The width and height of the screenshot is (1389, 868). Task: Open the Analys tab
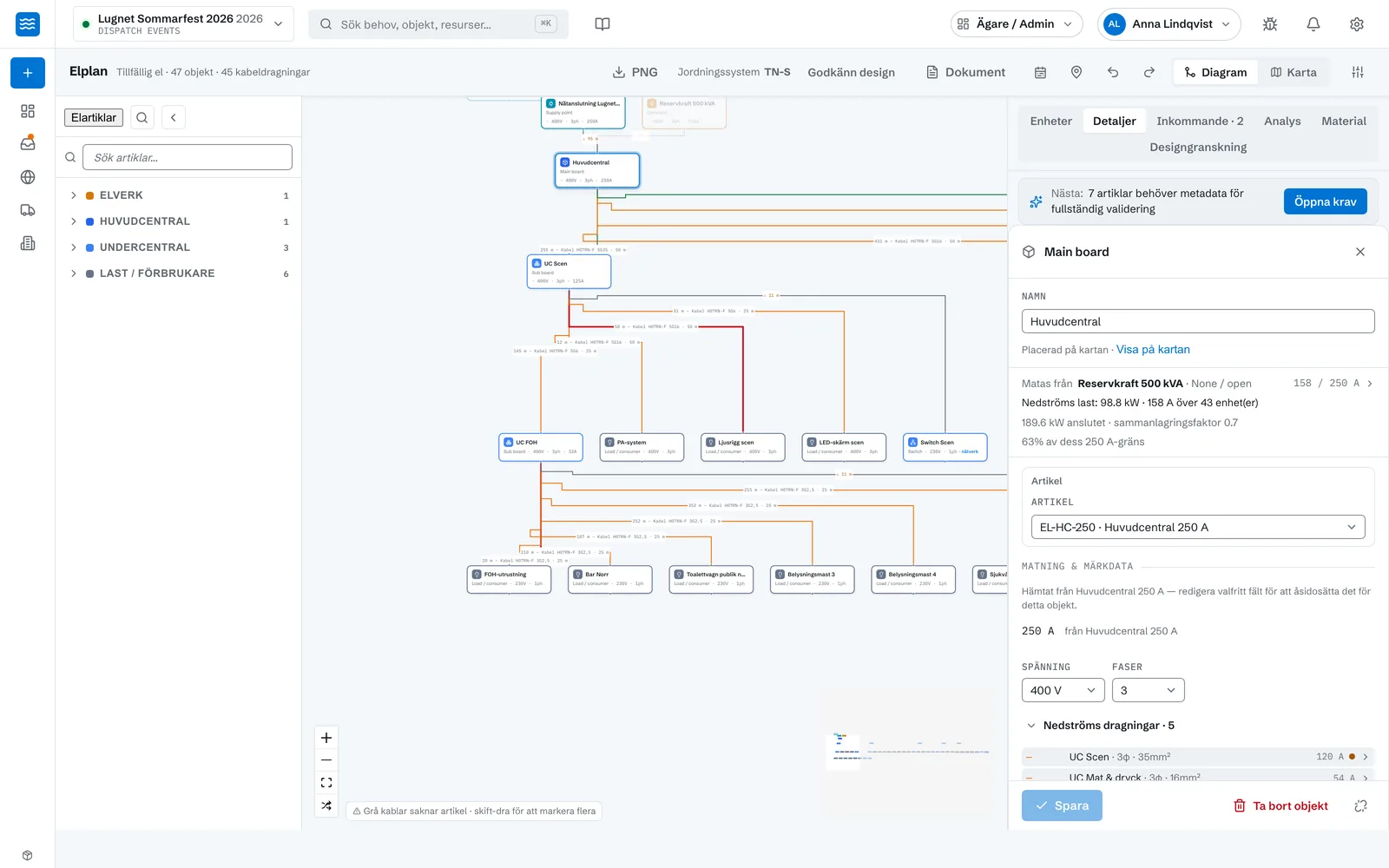1282,121
